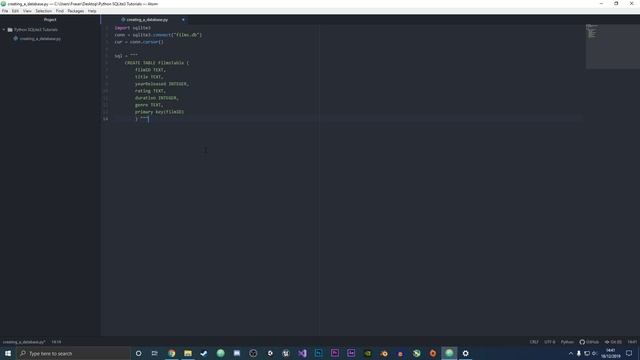Click the CRLF line ending selector
This screenshot has height=360, width=640.
coord(534,342)
